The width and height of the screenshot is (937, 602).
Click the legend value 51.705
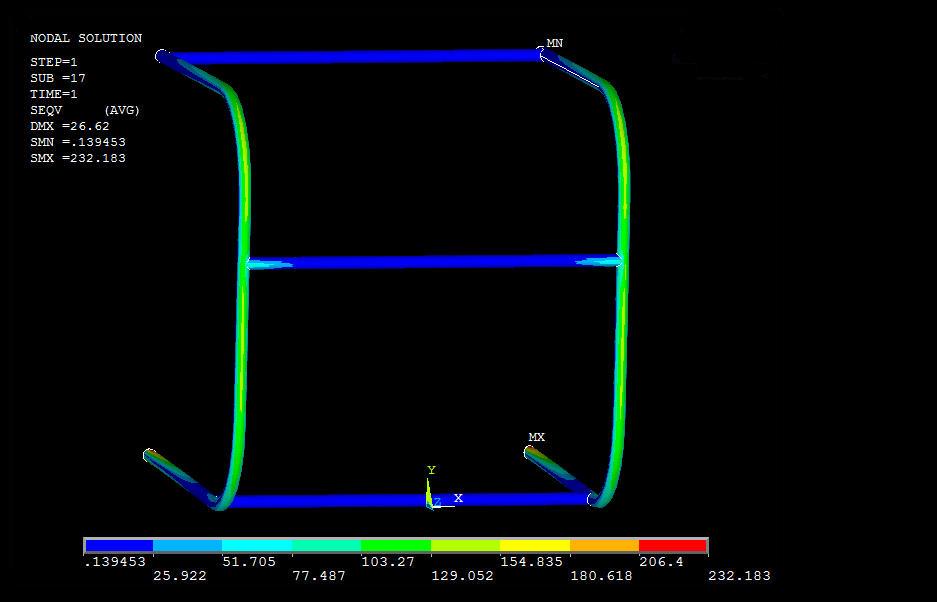pos(249,562)
